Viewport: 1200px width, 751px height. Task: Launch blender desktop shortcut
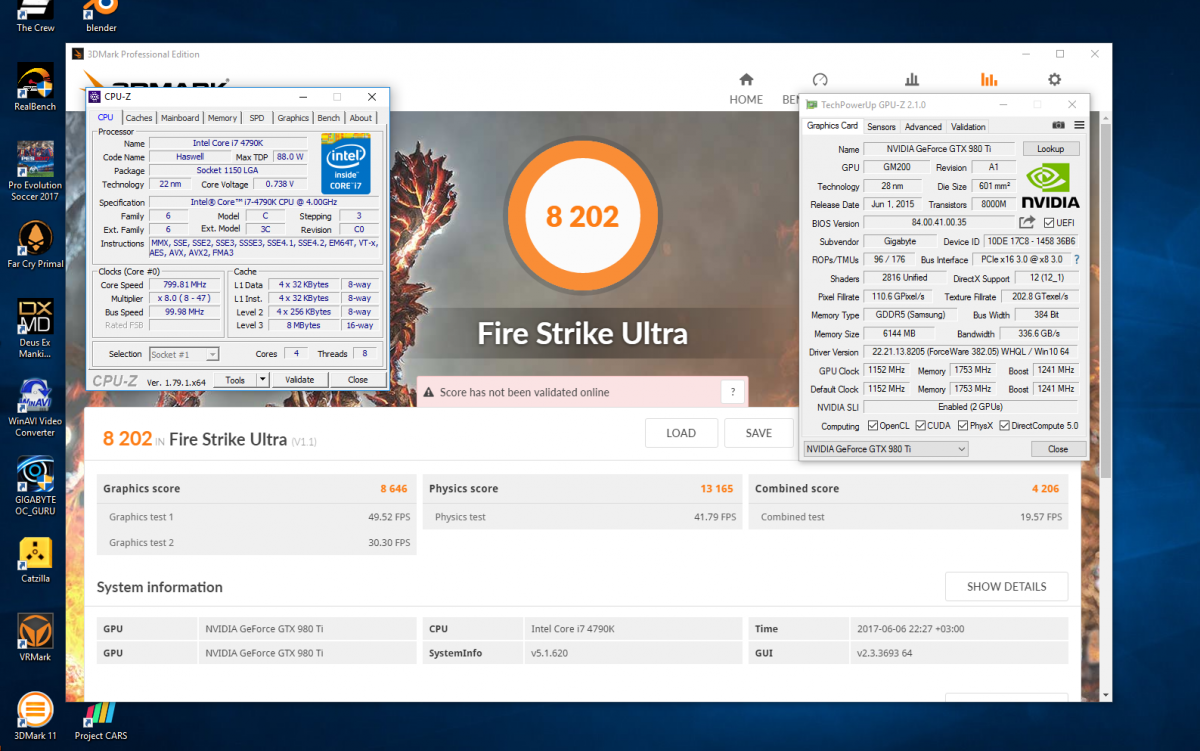pos(101,16)
